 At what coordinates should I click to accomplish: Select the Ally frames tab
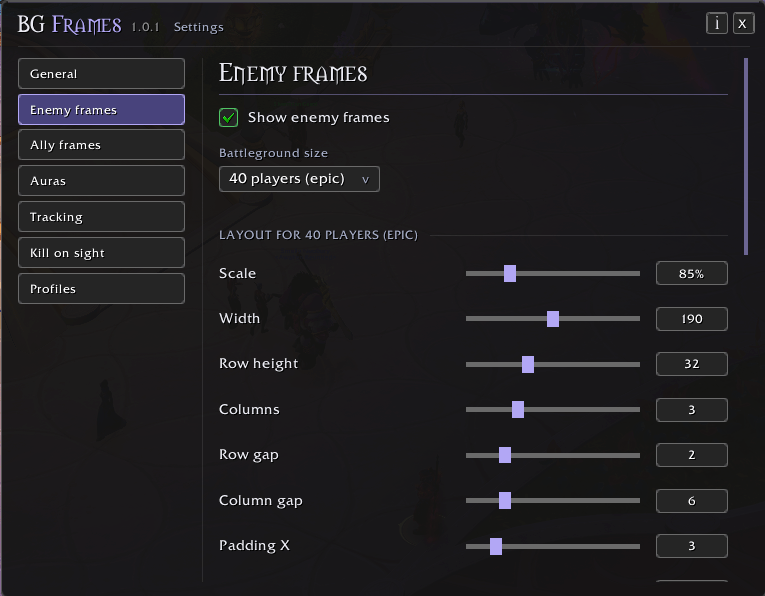pyautogui.click(x=101, y=145)
